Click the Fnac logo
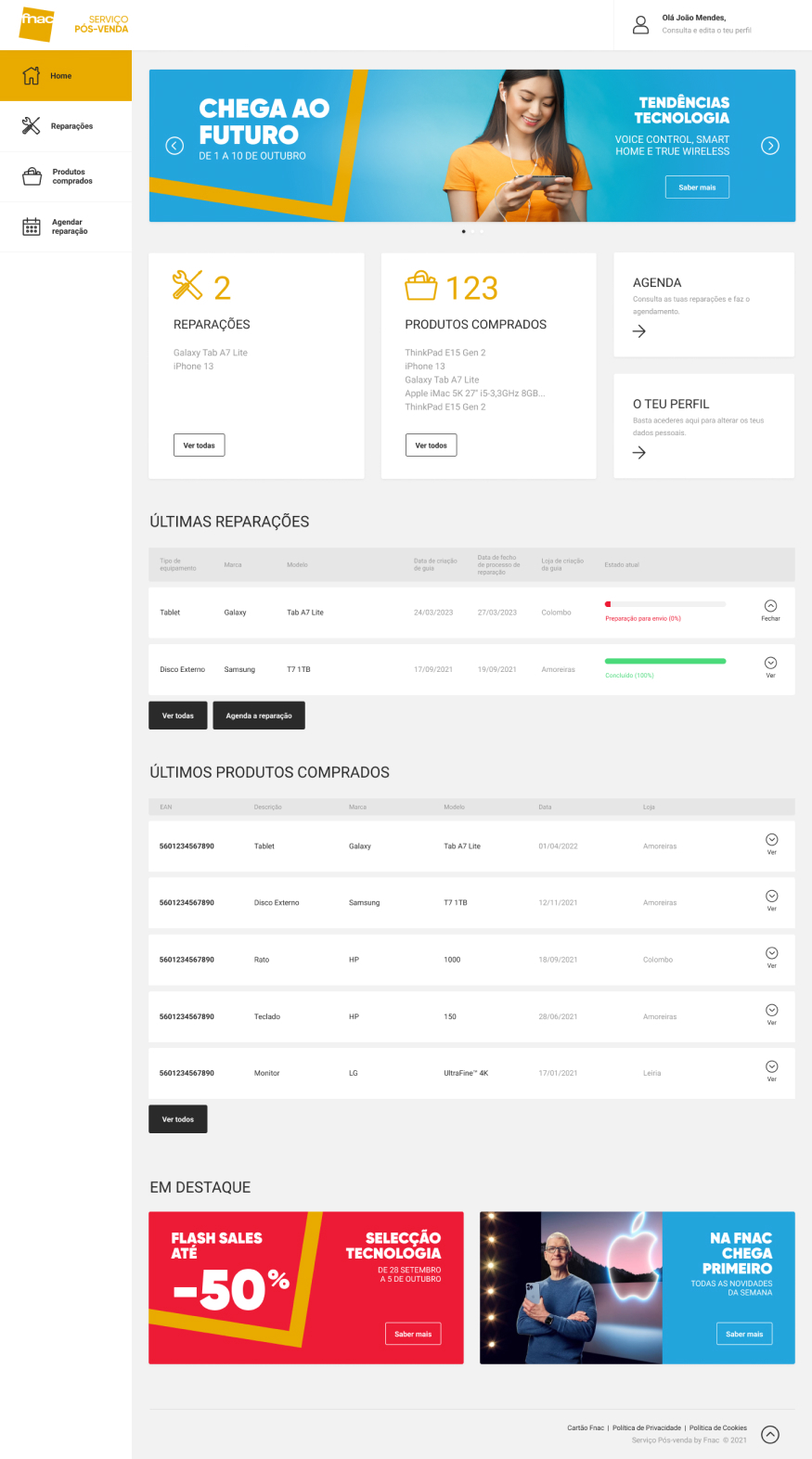The width and height of the screenshot is (812, 1459). [37, 23]
